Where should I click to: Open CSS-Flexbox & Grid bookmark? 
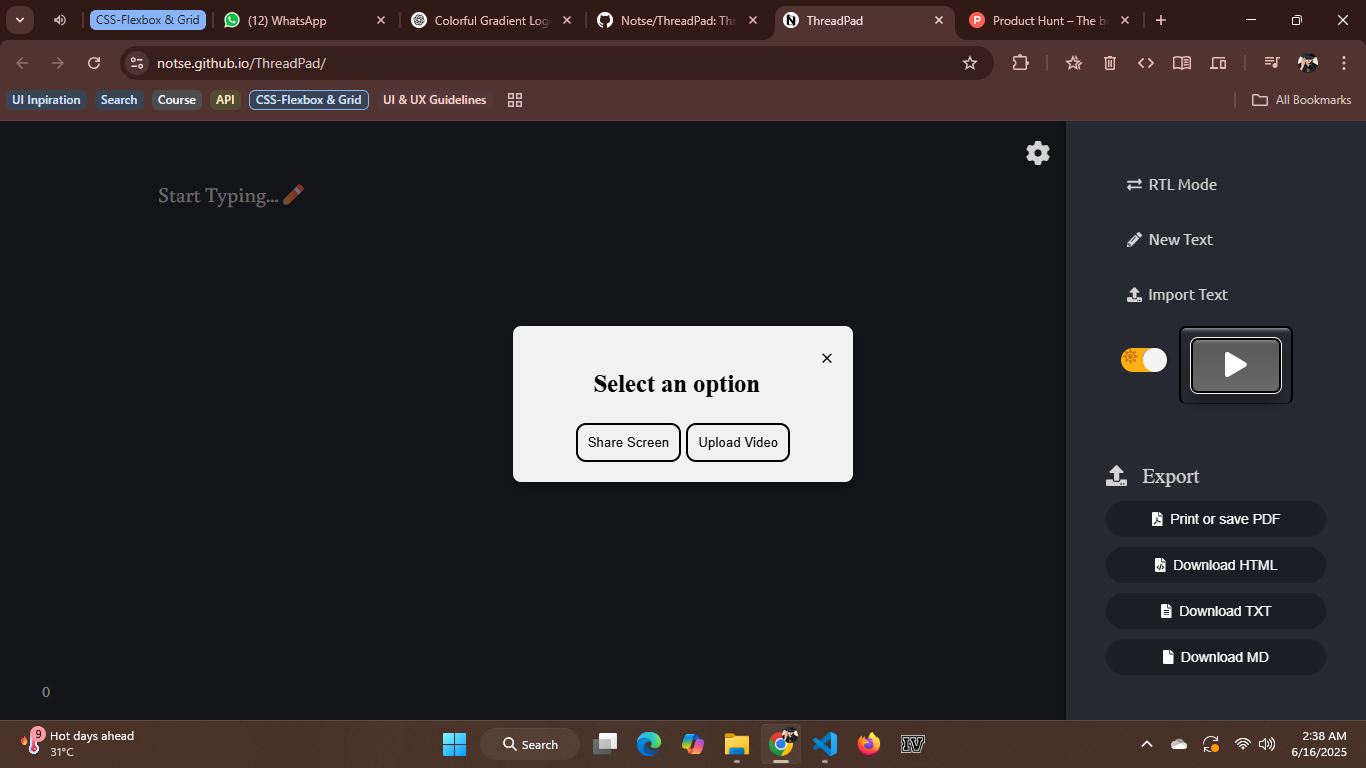[309, 100]
